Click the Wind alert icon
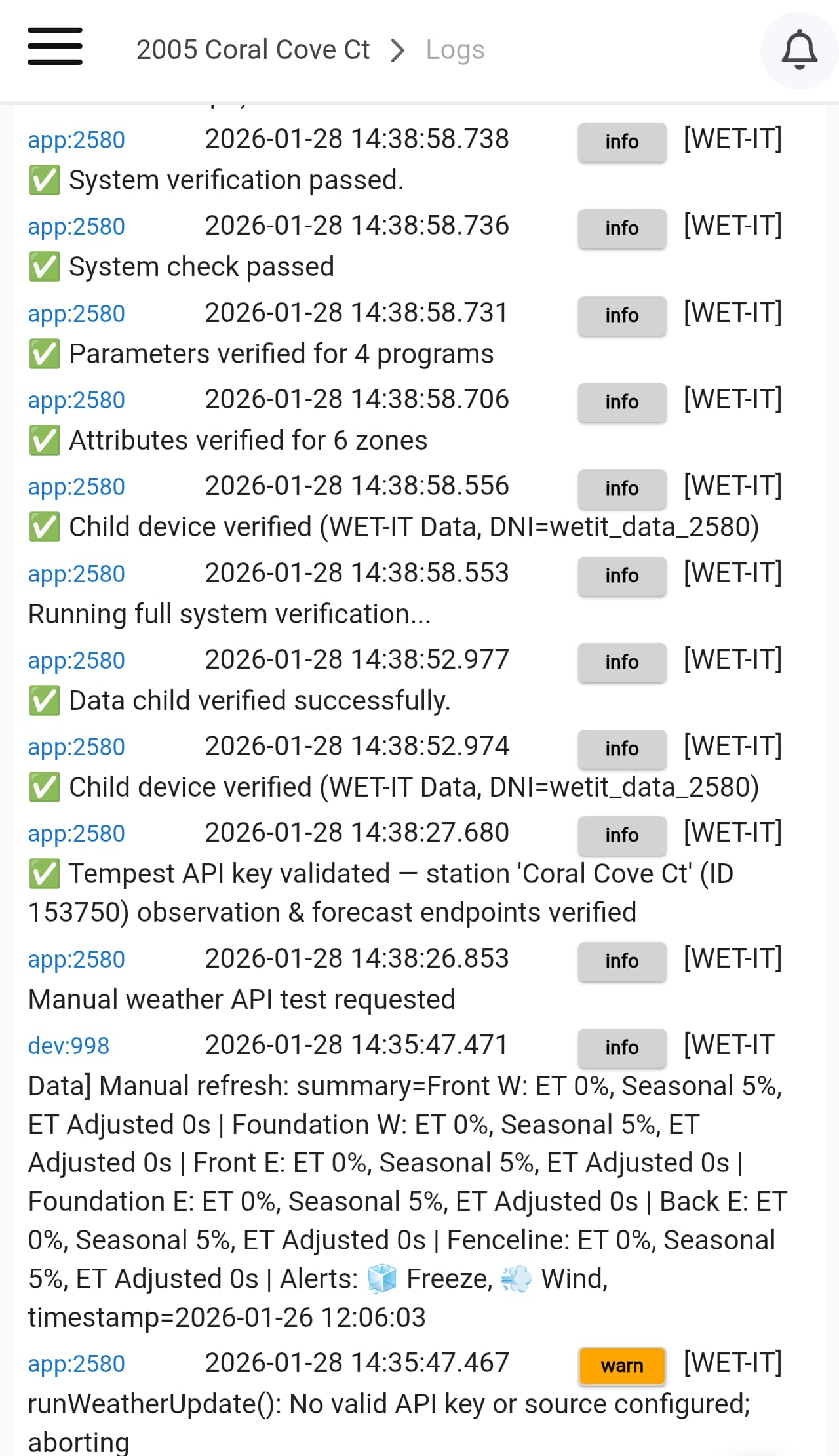839x1456 pixels. pyautogui.click(x=517, y=1279)
